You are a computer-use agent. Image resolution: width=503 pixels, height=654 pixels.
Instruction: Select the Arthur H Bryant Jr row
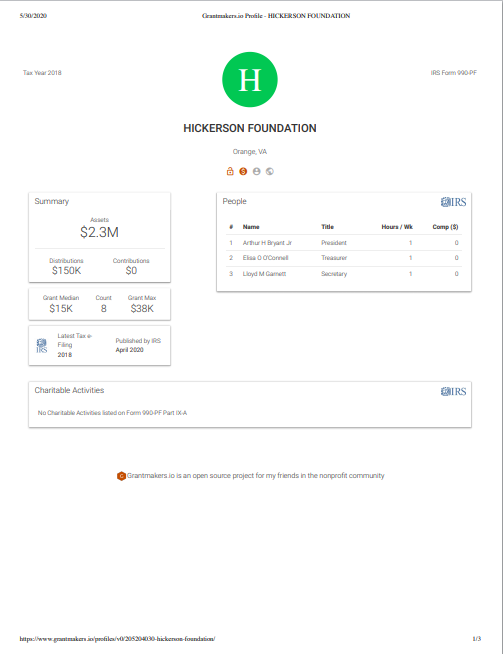(x=344, y=243)
